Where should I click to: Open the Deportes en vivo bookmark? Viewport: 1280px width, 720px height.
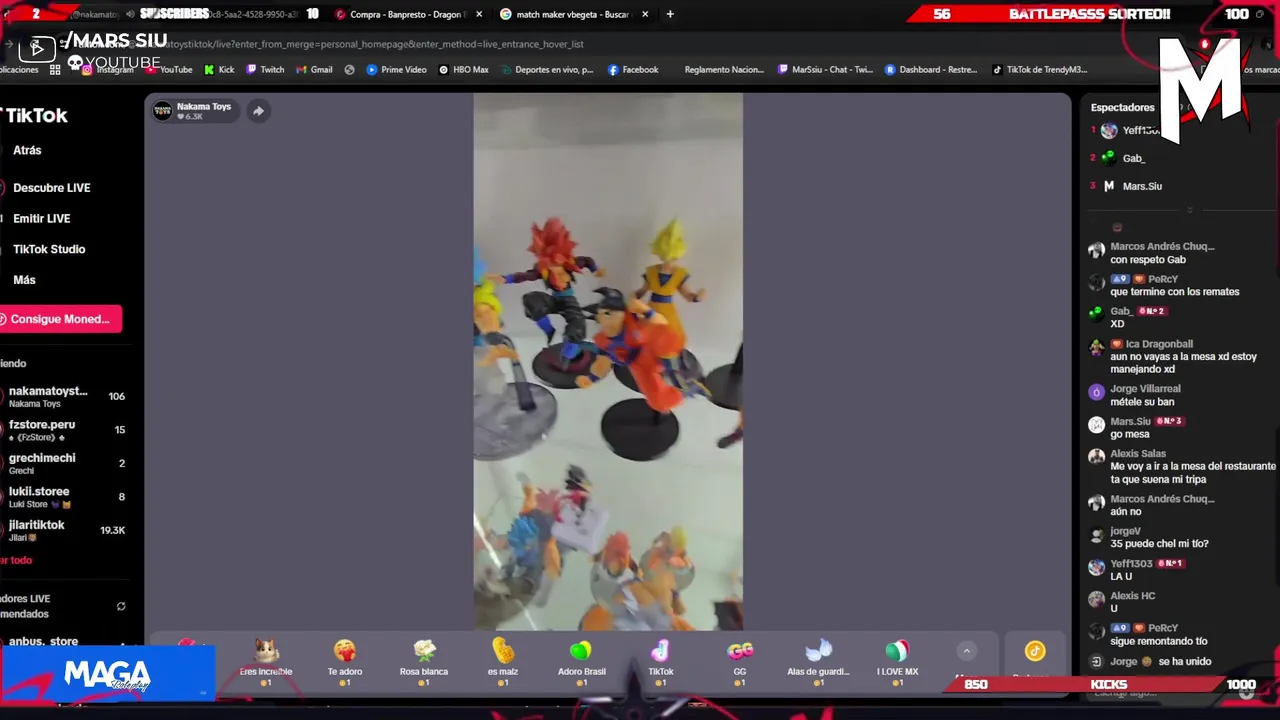point(547,70)
